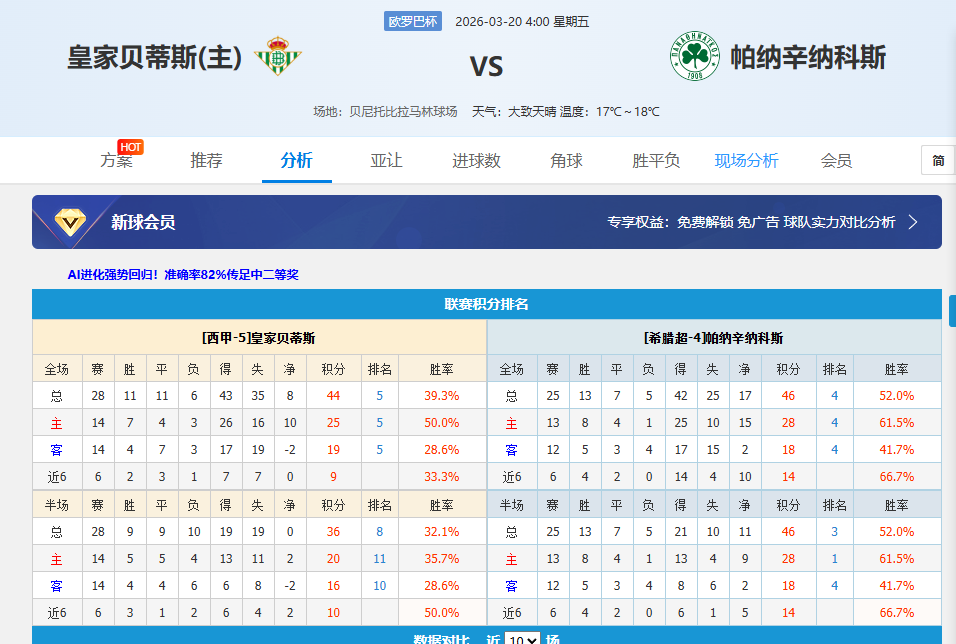Switch to the 会员 tab

[836, 161]
